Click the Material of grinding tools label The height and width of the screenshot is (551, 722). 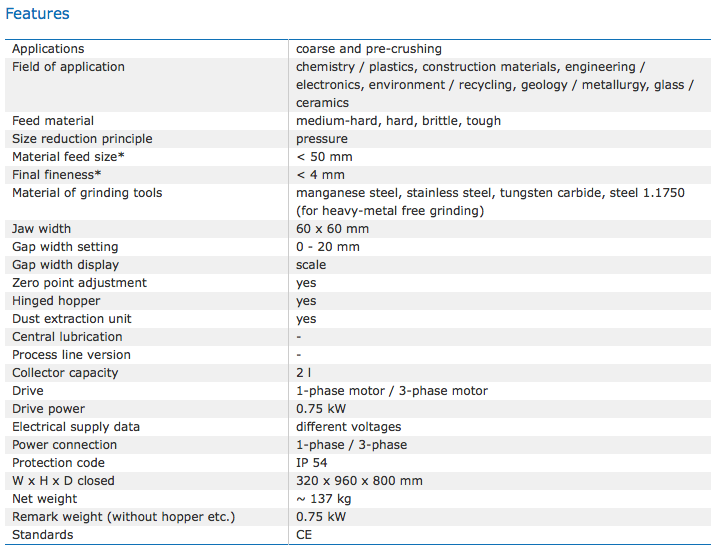coord(87,193)
